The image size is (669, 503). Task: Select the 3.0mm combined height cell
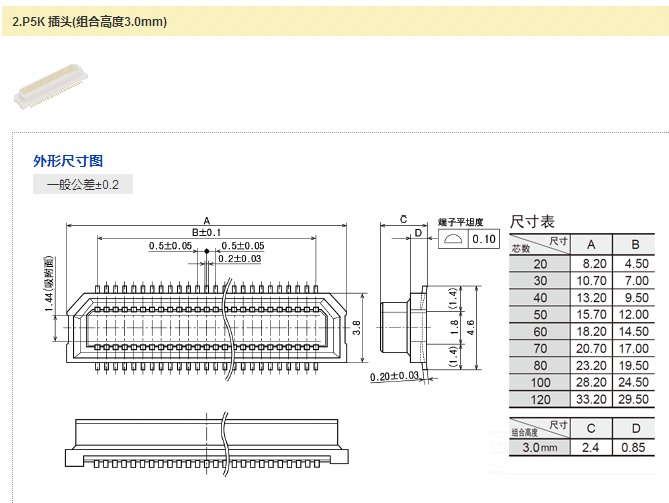pos(540,448)
